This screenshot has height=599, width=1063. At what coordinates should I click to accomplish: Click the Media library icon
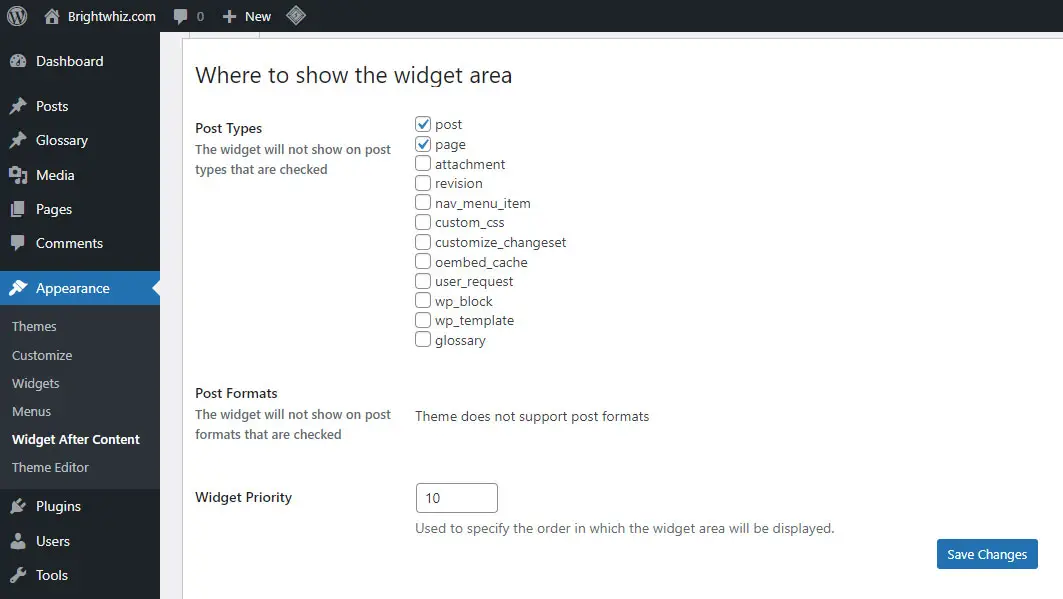pos(18,175)
